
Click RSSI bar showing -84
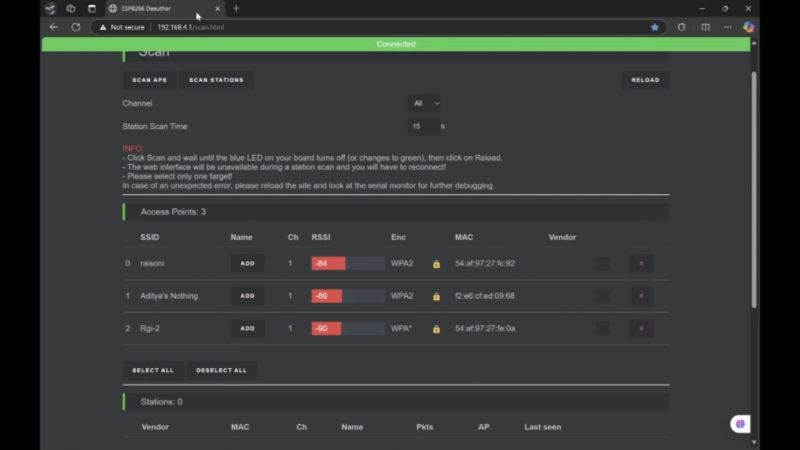tap(348, 264)
